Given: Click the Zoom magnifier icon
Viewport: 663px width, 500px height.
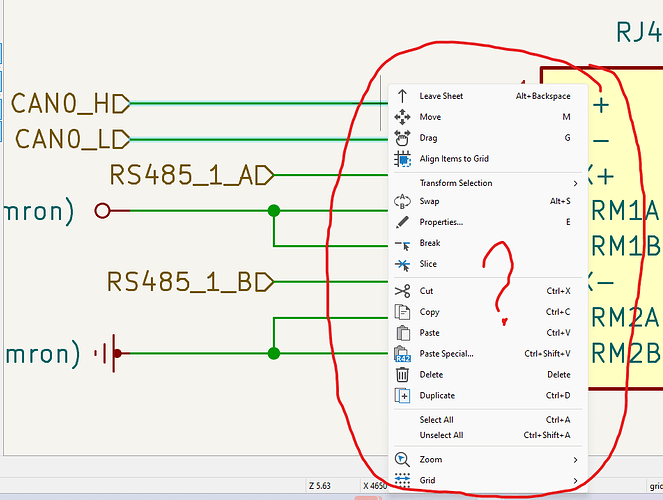Looking at the screenshot, I should 402,459.
